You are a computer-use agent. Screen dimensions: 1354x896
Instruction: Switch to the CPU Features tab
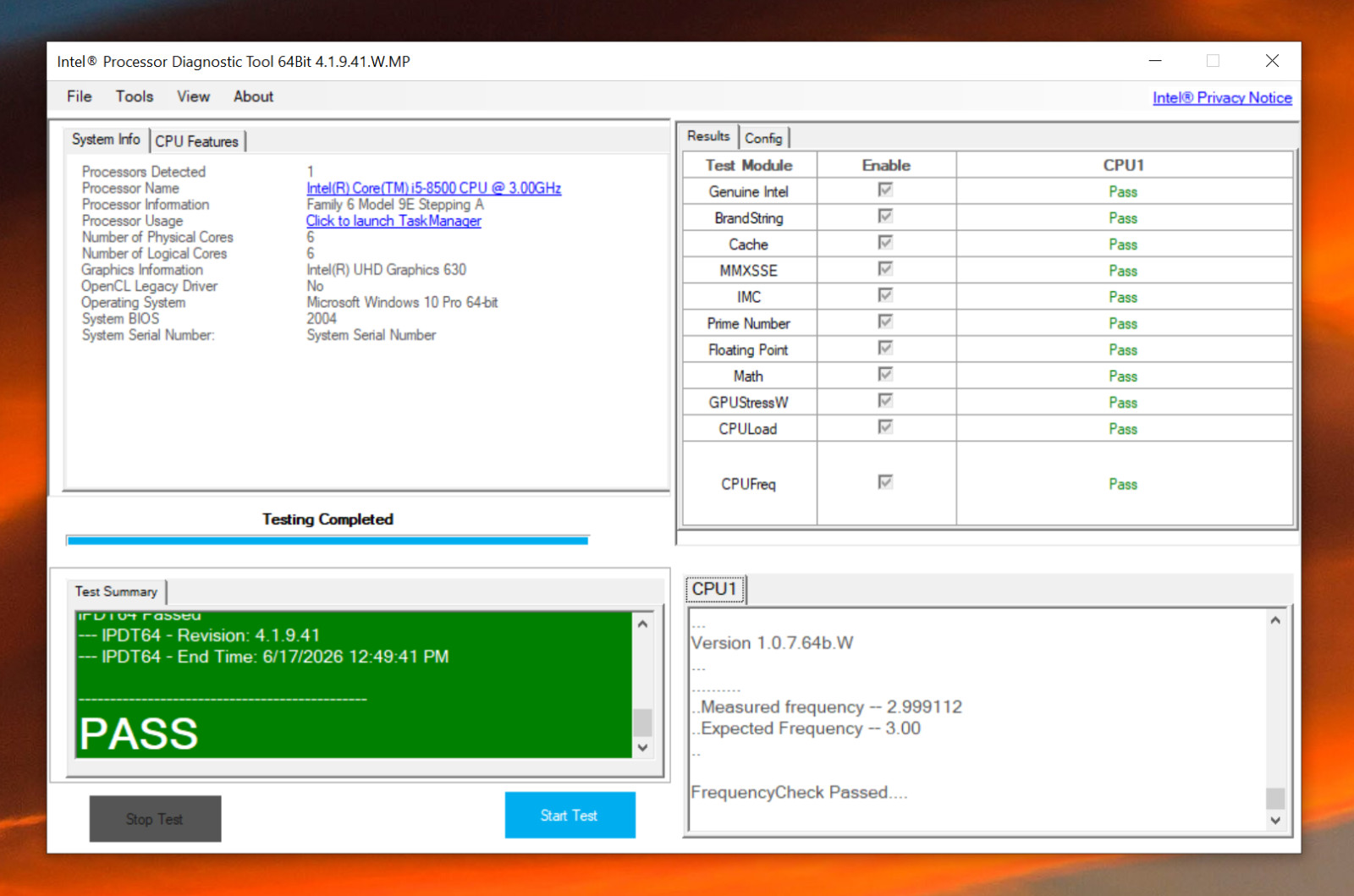click(x=197, y=141)
